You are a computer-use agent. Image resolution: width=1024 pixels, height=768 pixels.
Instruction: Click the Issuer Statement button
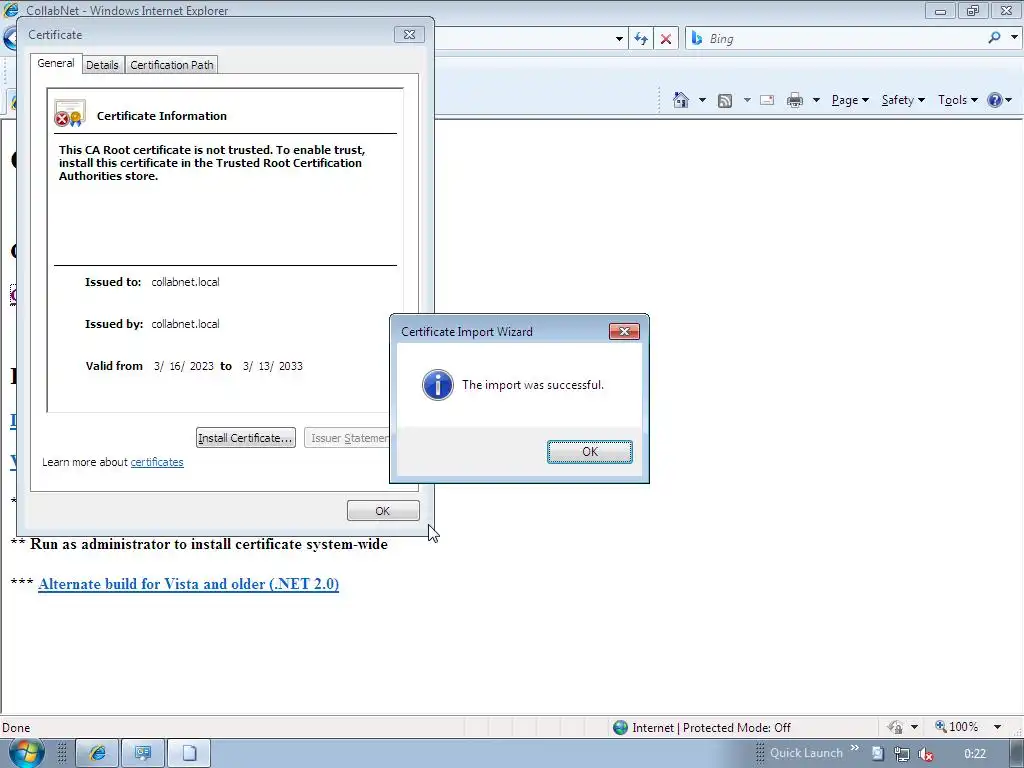click(347, 438)
